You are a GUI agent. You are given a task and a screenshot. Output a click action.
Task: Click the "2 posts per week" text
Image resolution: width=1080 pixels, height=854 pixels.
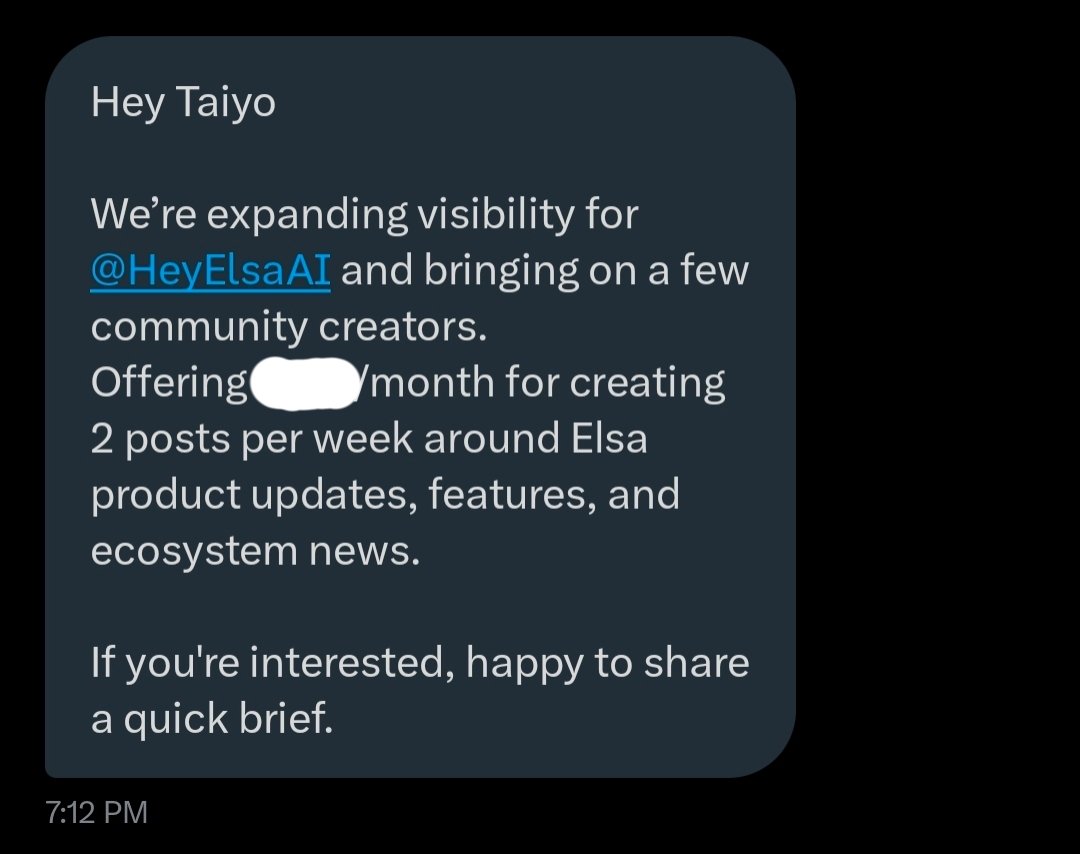tap(226, 439)
